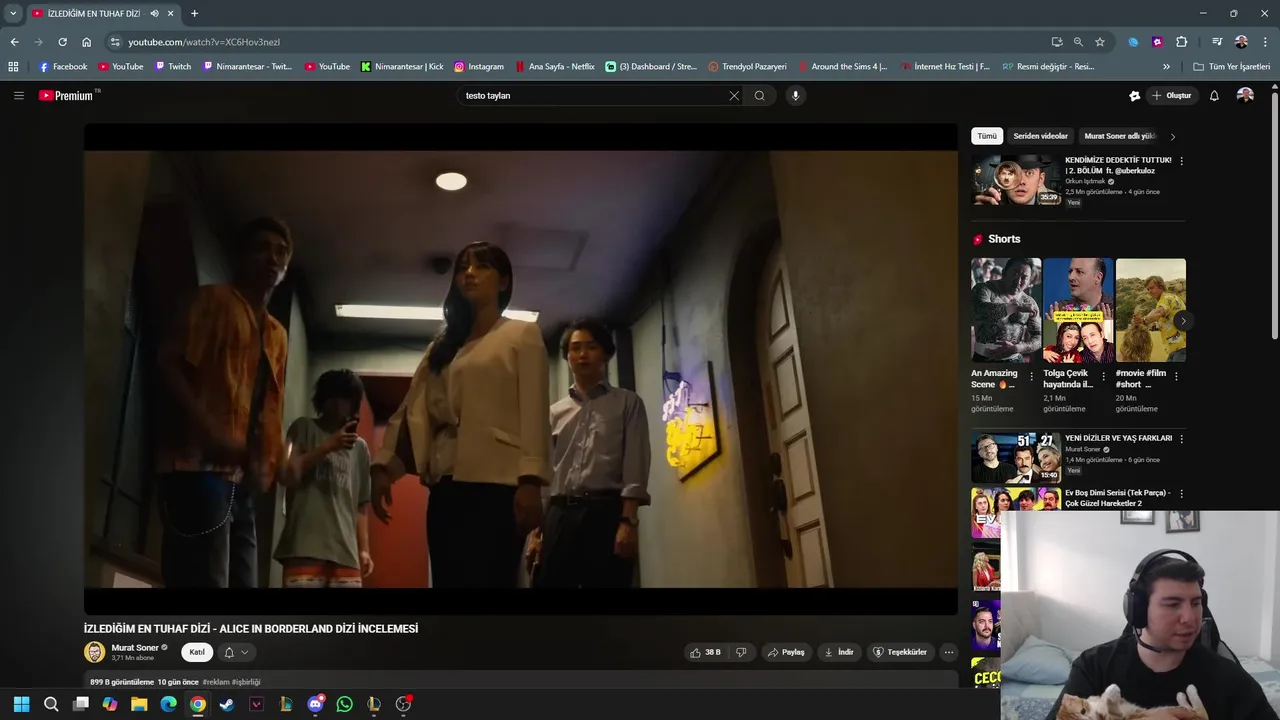The width and height of the screenshot is (1280, 720).
Task: Like the video (38 B)
Action: pos(705,652)
